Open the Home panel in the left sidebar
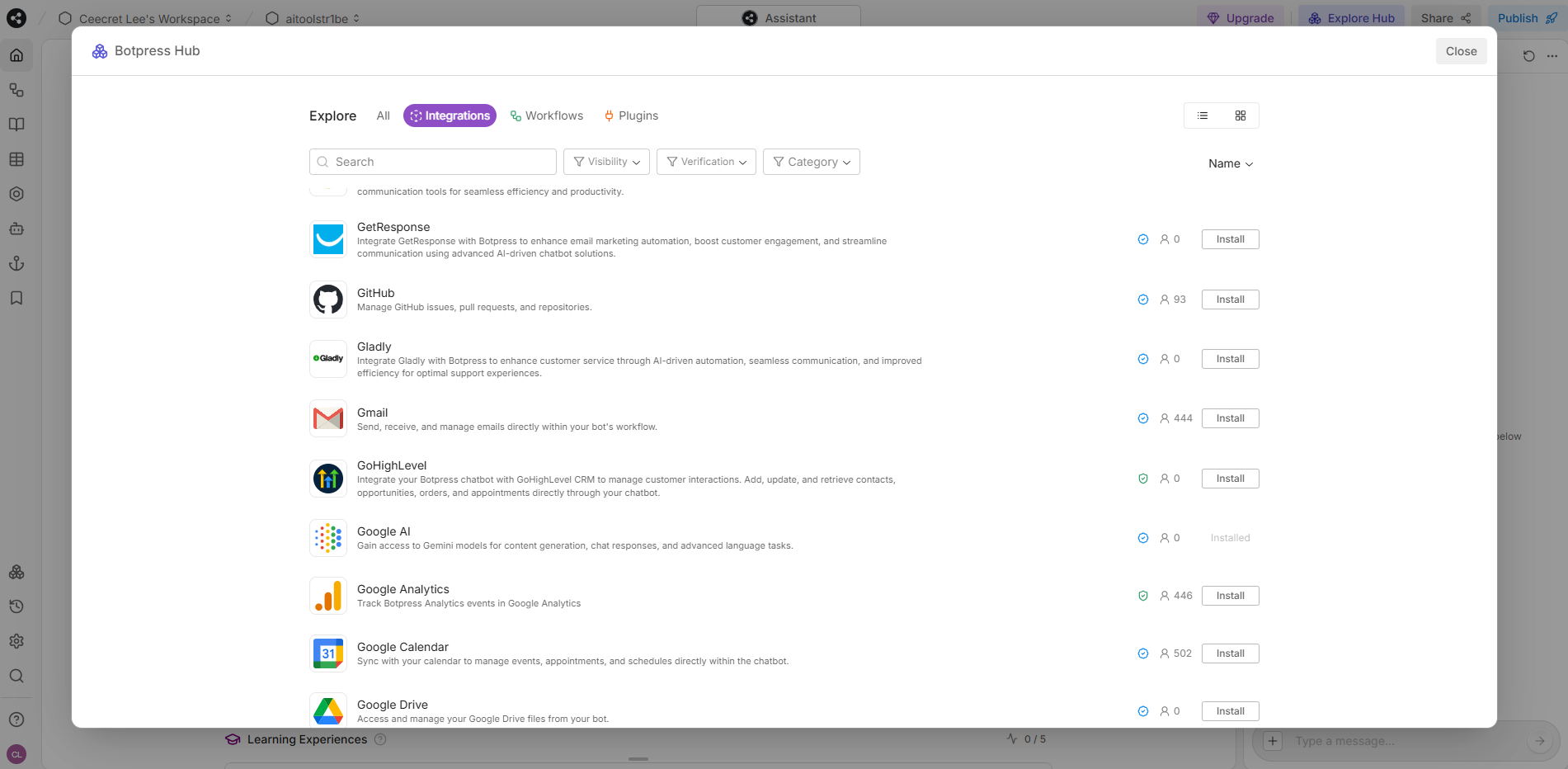 click(x=16, y=54)
